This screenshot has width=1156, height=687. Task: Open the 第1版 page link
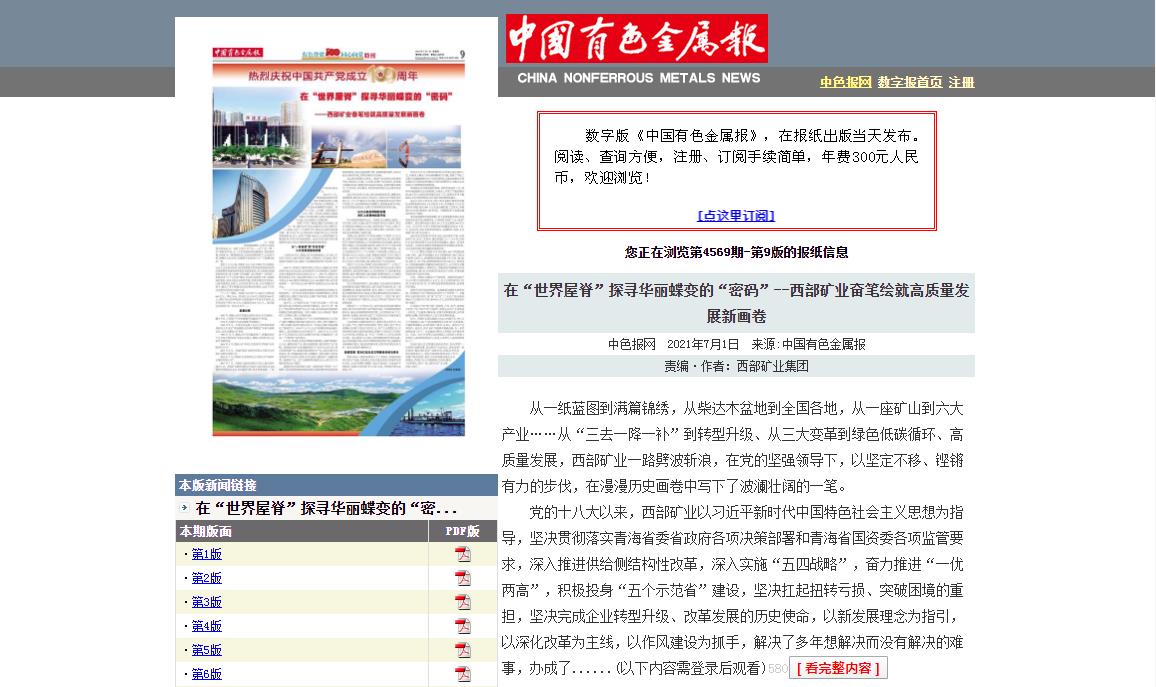(206, 554)
